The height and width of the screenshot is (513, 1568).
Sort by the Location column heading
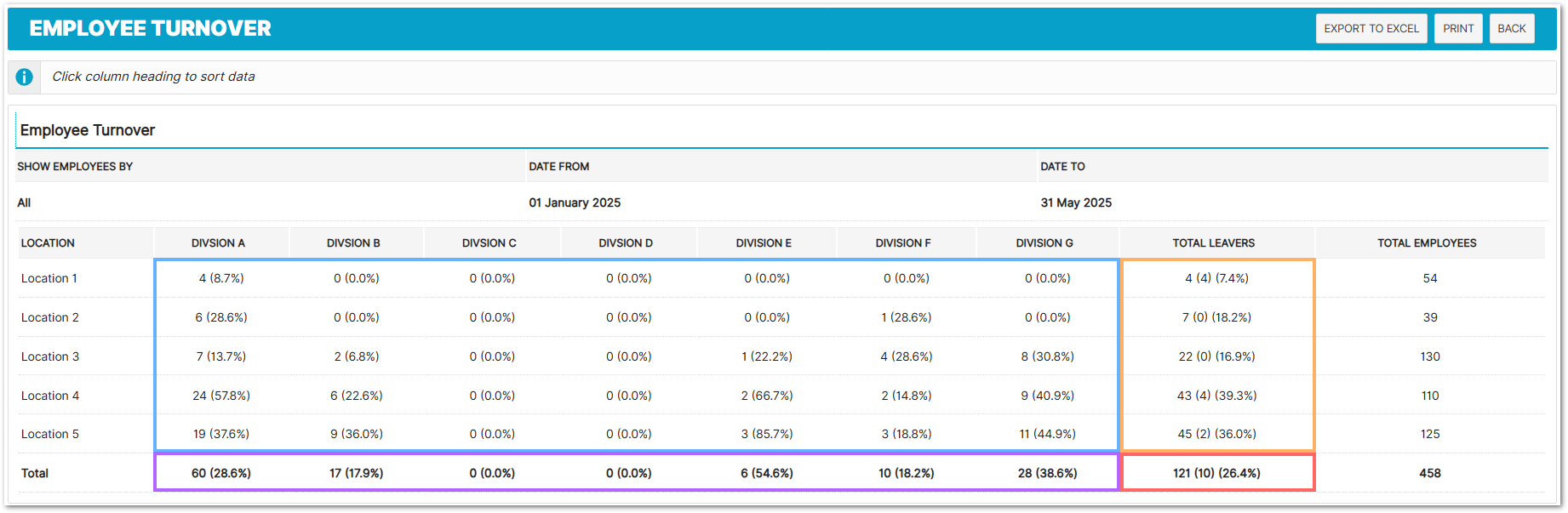pyautogui.click(x=48, y=243)
